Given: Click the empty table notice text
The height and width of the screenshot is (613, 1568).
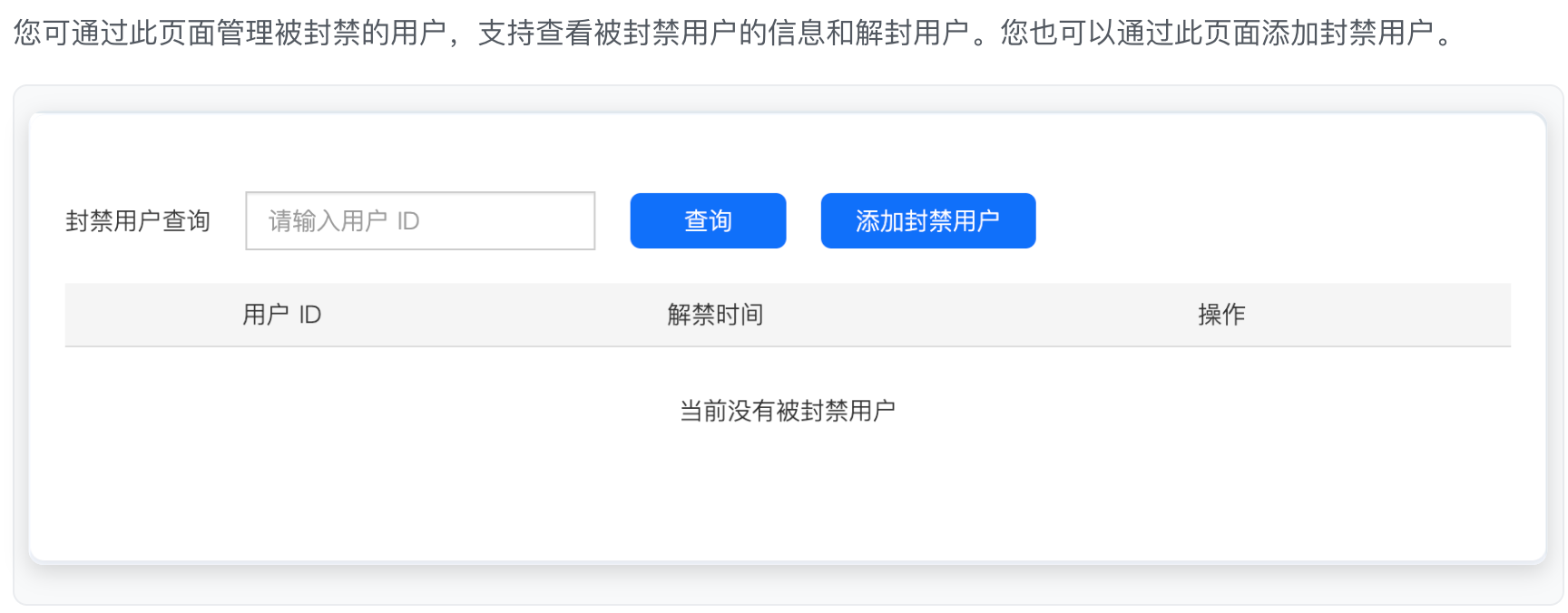Looking at the screenshot, I should (x=788, y=411).
